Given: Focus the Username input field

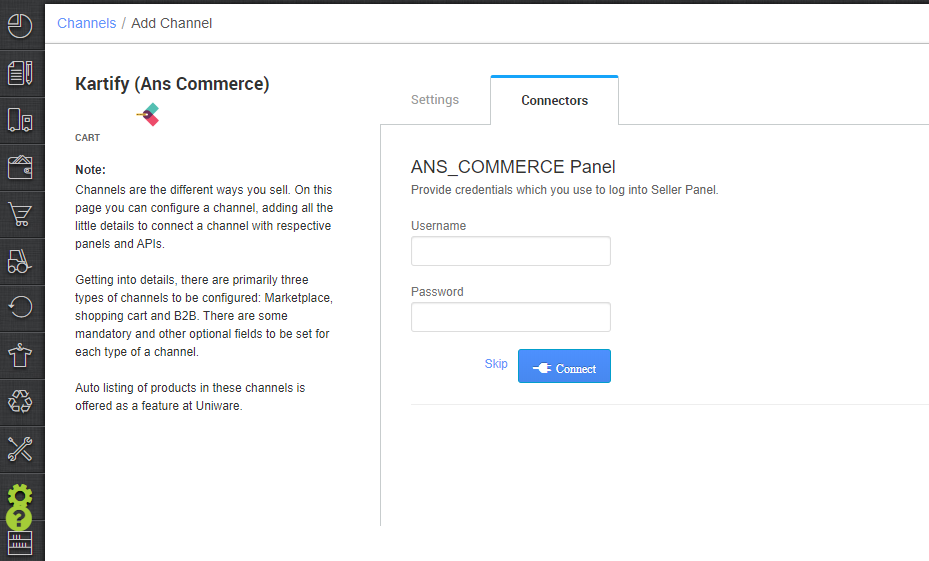Looking at the screenshot, I should pos(511,251).
